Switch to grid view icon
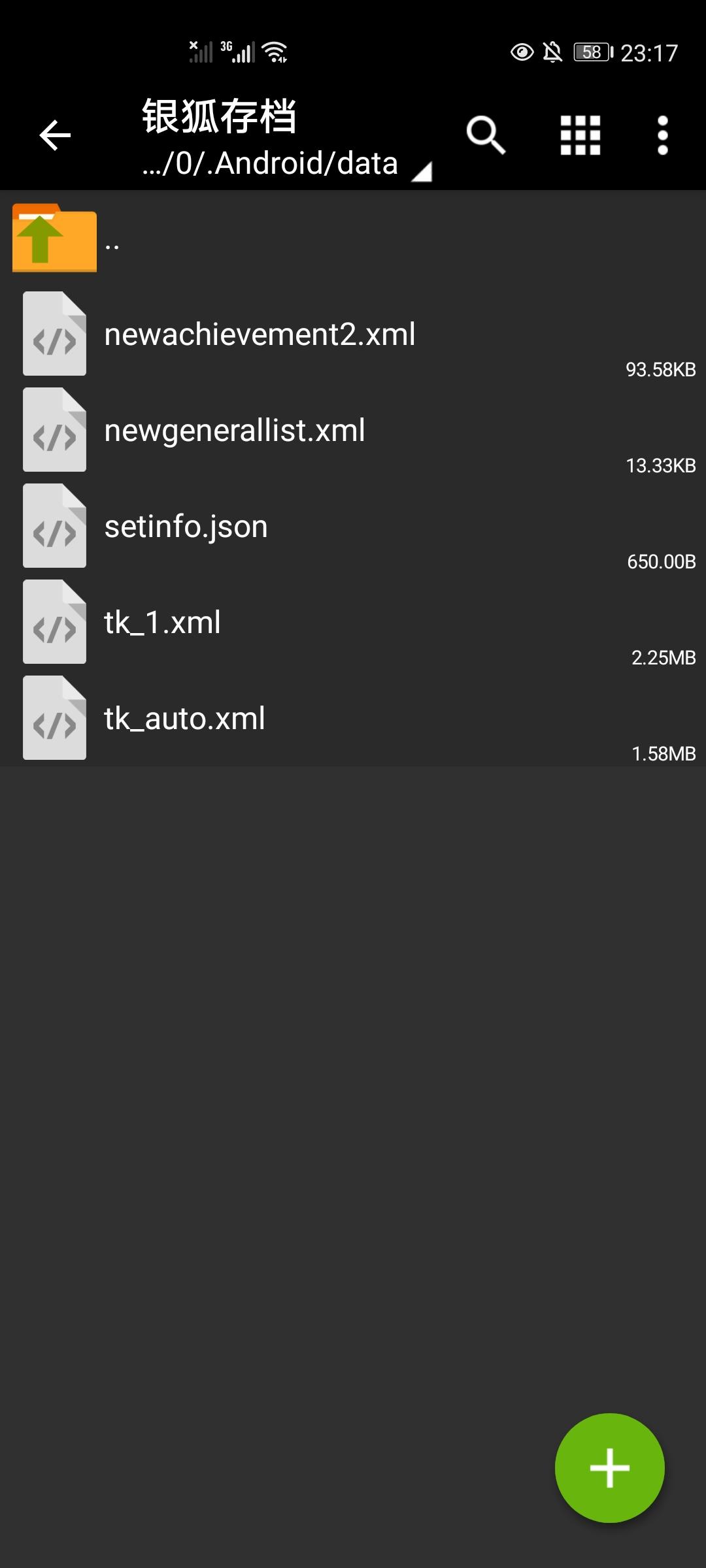Screen dimensions: 706x1568 coord(580,135)
